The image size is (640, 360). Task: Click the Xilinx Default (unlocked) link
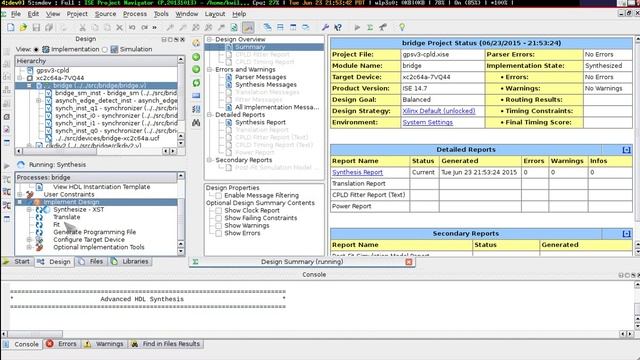pyautogui.click(x=439, y=111)
